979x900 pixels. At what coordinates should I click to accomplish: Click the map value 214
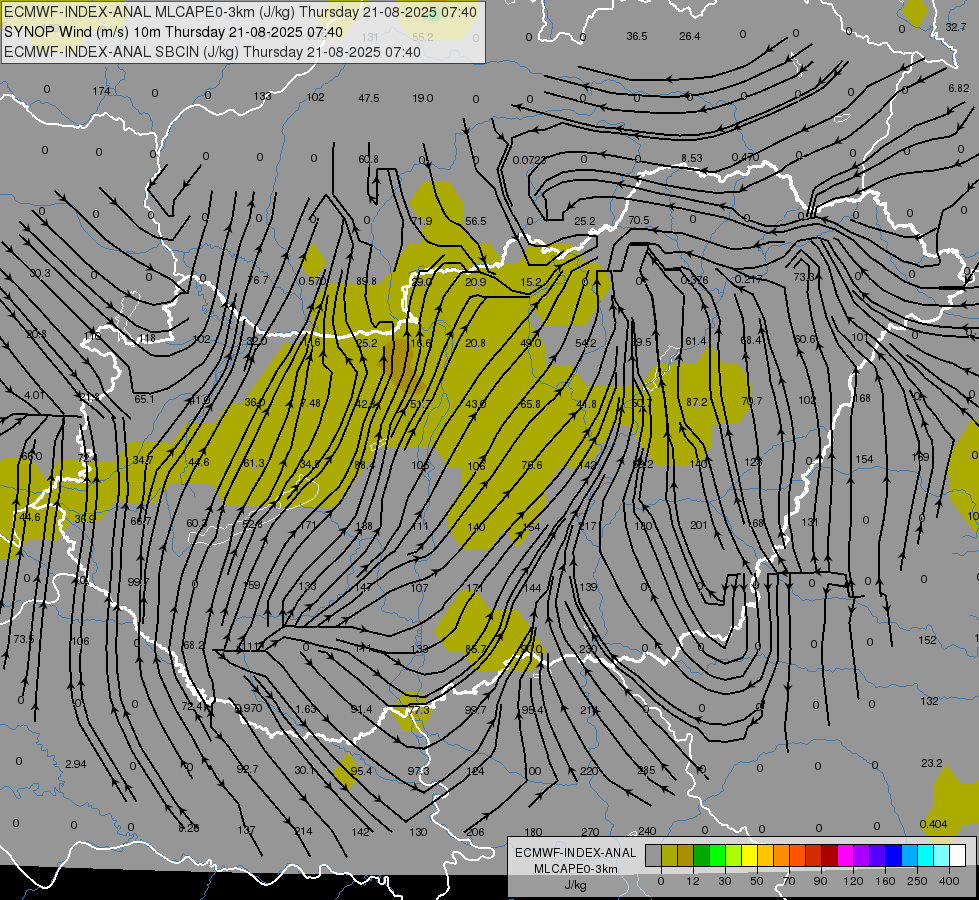click(303, 831)
